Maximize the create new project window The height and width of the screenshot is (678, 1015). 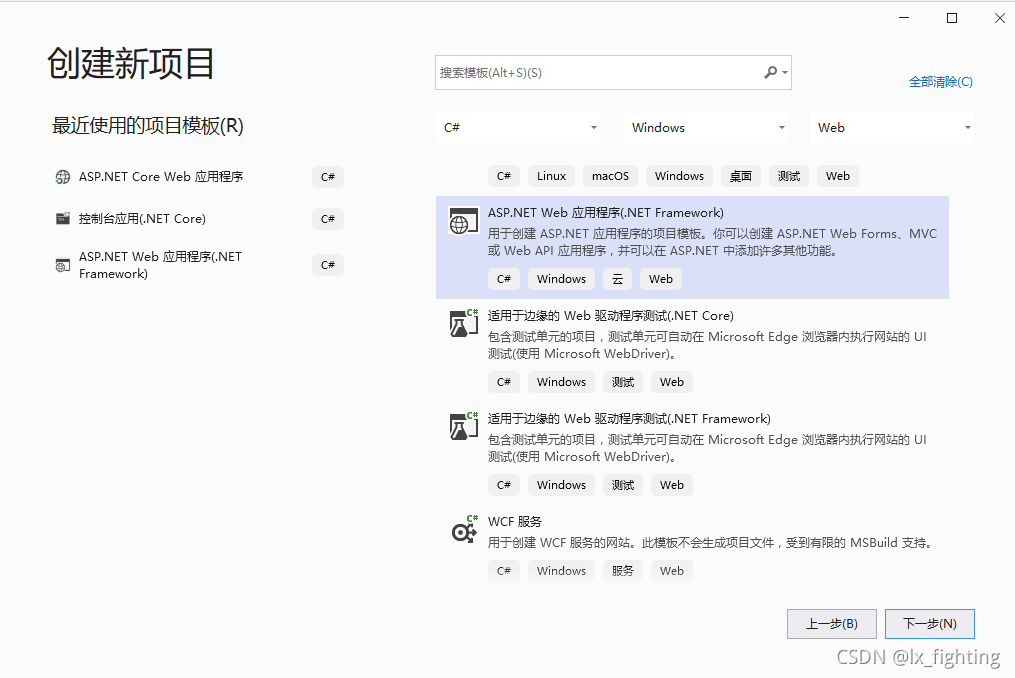(952, 18)
